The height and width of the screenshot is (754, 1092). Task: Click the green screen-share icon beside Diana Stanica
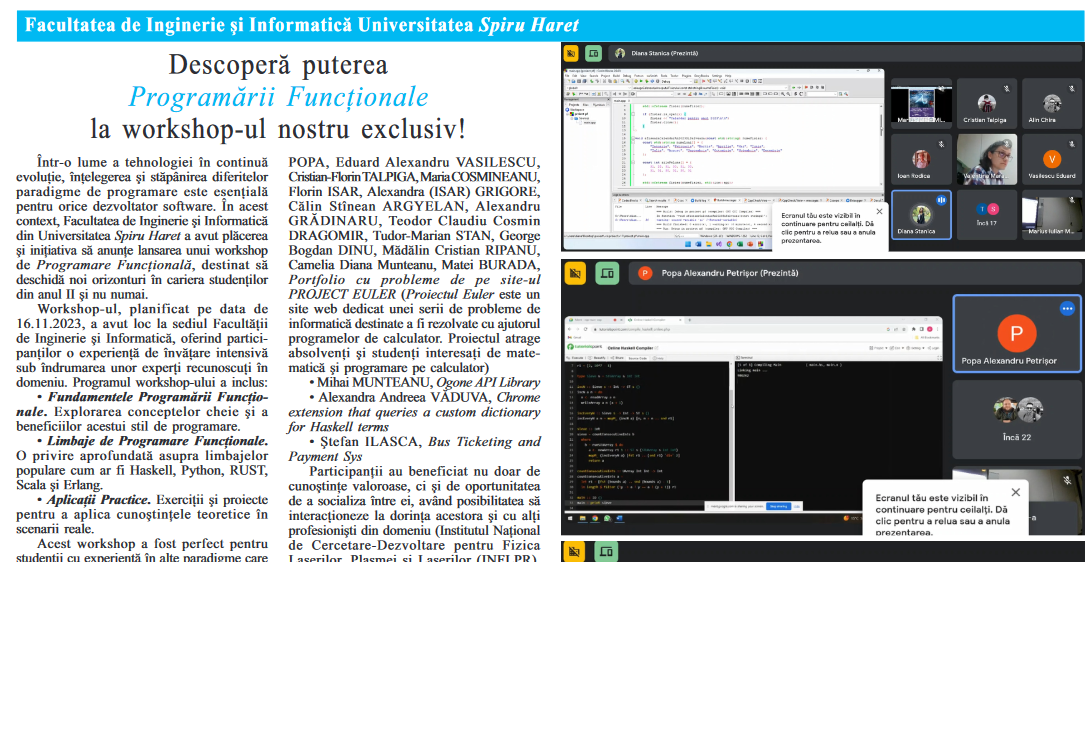click(x=594, y=53)
